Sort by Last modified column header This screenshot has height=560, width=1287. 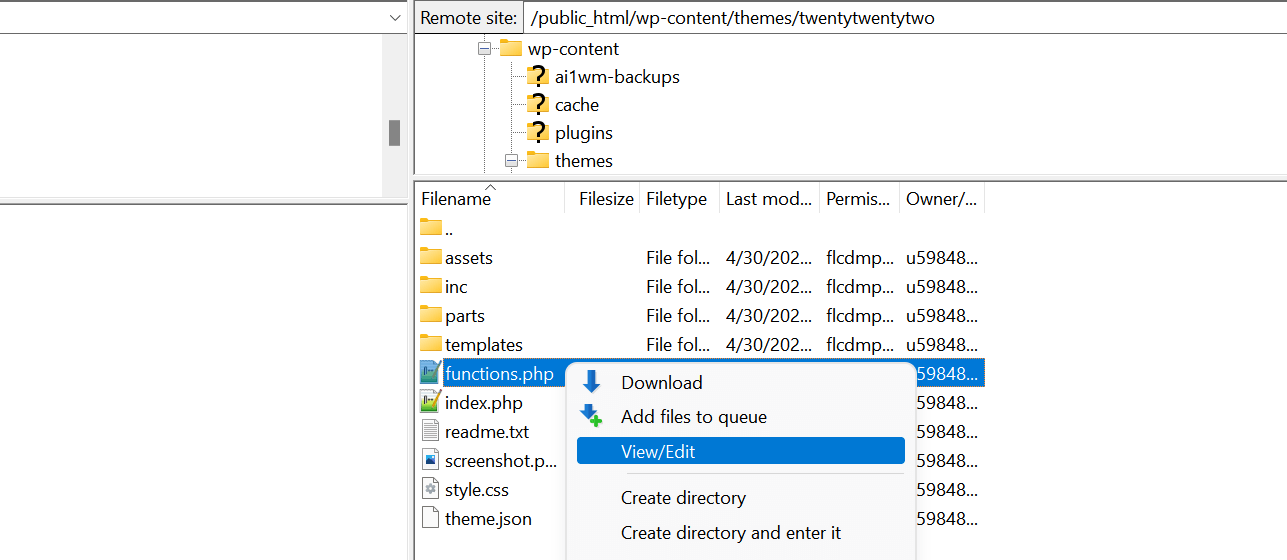768,199
